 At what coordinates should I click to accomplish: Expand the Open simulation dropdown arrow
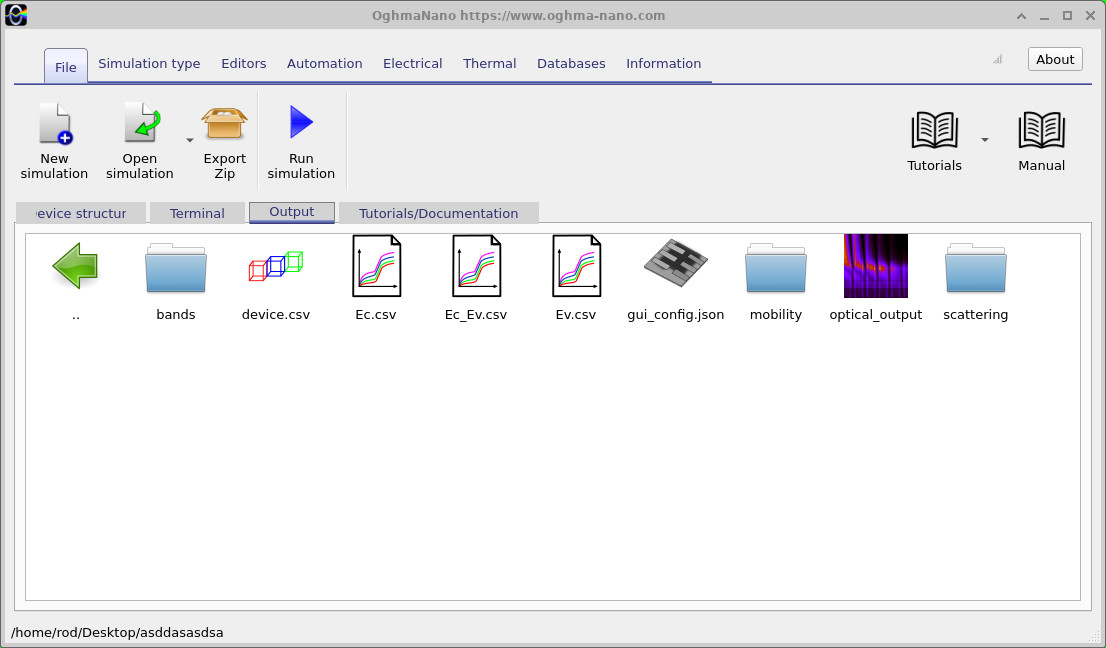[190, 140]
